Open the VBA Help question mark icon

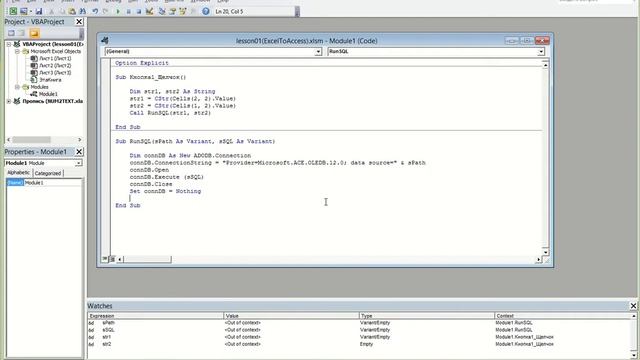pos(206,11)
